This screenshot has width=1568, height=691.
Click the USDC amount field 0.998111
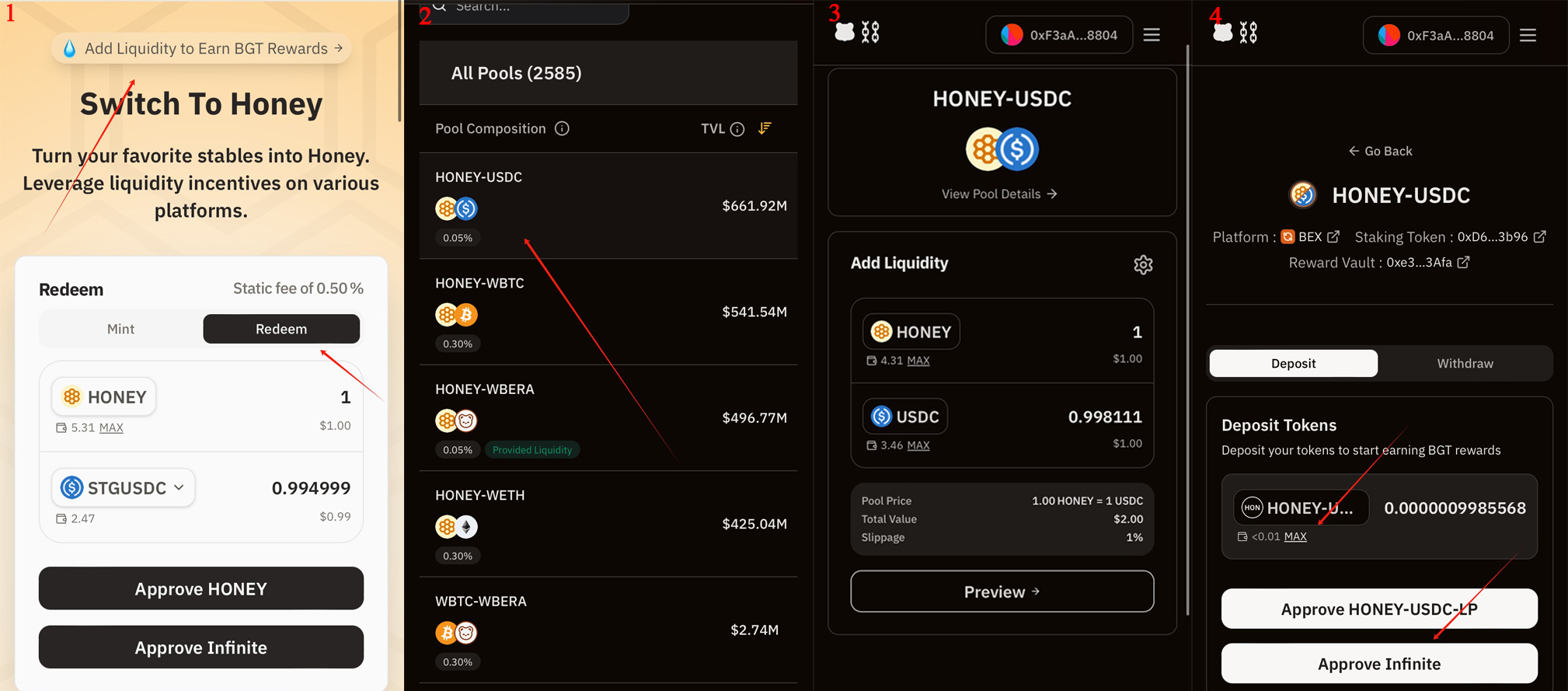[1105, 417]
